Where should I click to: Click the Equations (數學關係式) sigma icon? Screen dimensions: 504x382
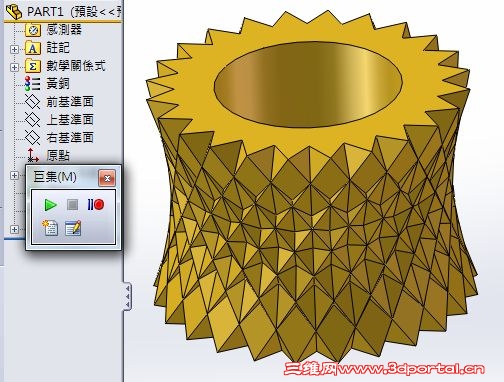33,66
